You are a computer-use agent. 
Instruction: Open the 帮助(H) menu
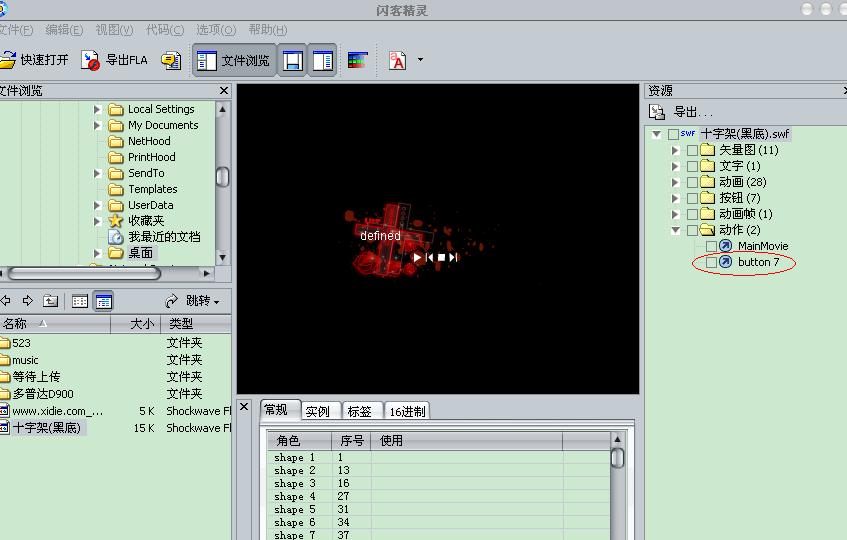[x=268, y=30]
